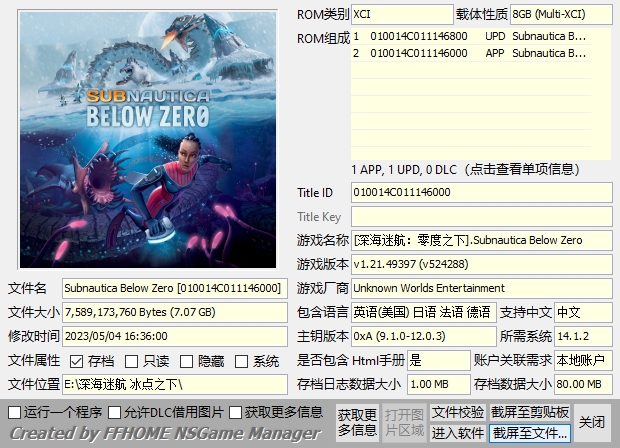Screen dimensions: 620x448
Task: Click 截屏至剪贴板 to copy the screenshot
Action: 530,412
